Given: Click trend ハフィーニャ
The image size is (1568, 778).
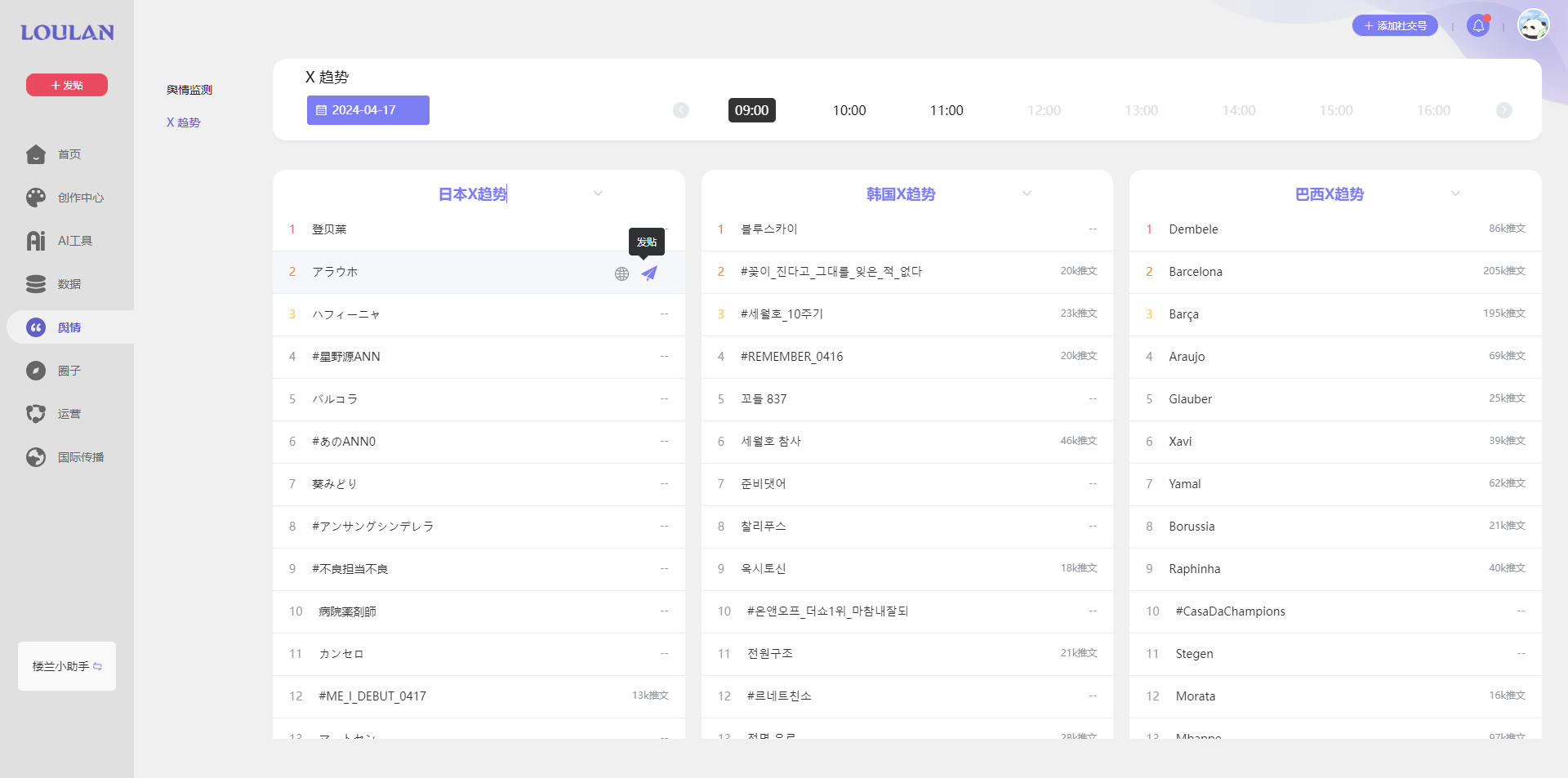Looking at the screenshot, I should tap(346, 314).
